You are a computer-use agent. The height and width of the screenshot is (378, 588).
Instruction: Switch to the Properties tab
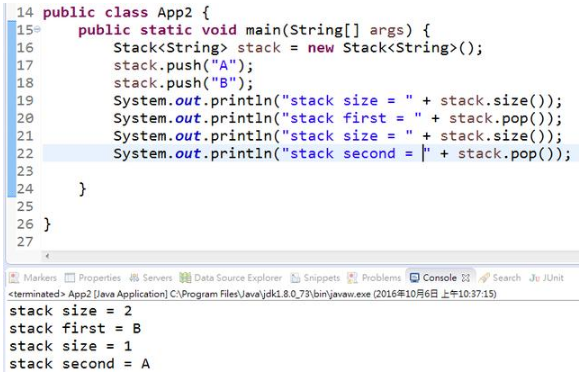pyautogui.click(x=93, y=278)
